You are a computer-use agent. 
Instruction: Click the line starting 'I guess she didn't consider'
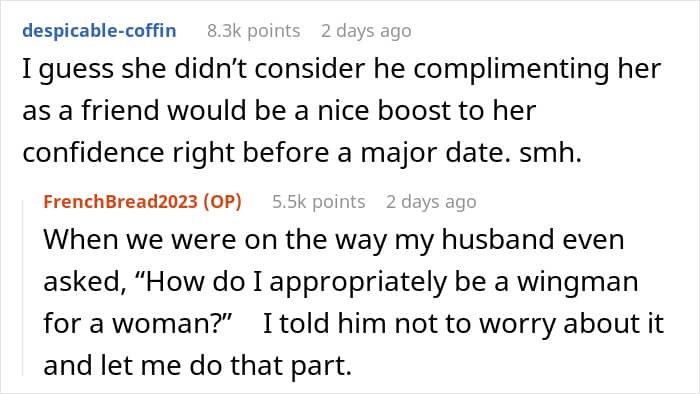point(342,70)
